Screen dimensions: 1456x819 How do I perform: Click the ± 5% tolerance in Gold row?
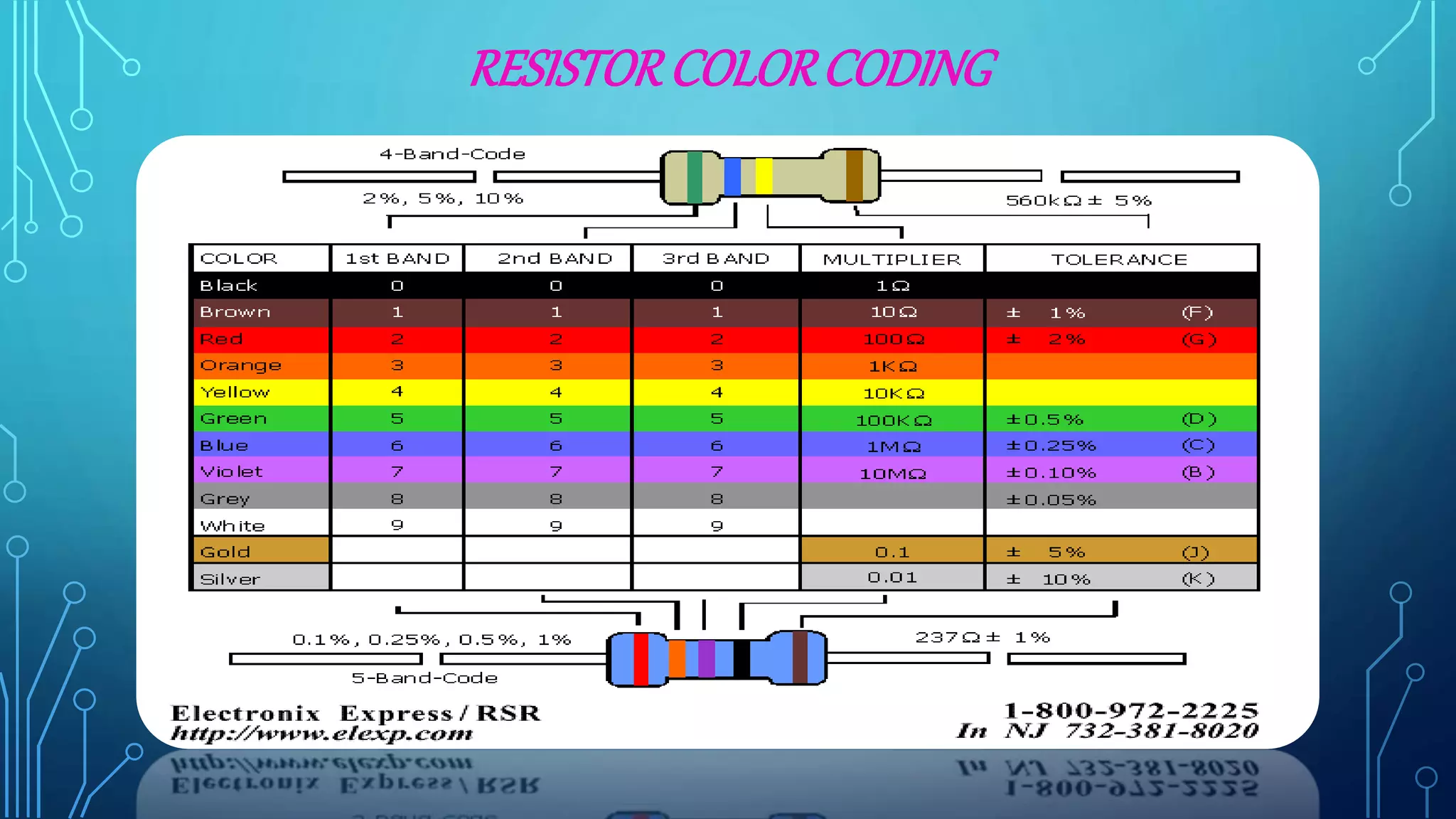tap(1046, 552)
